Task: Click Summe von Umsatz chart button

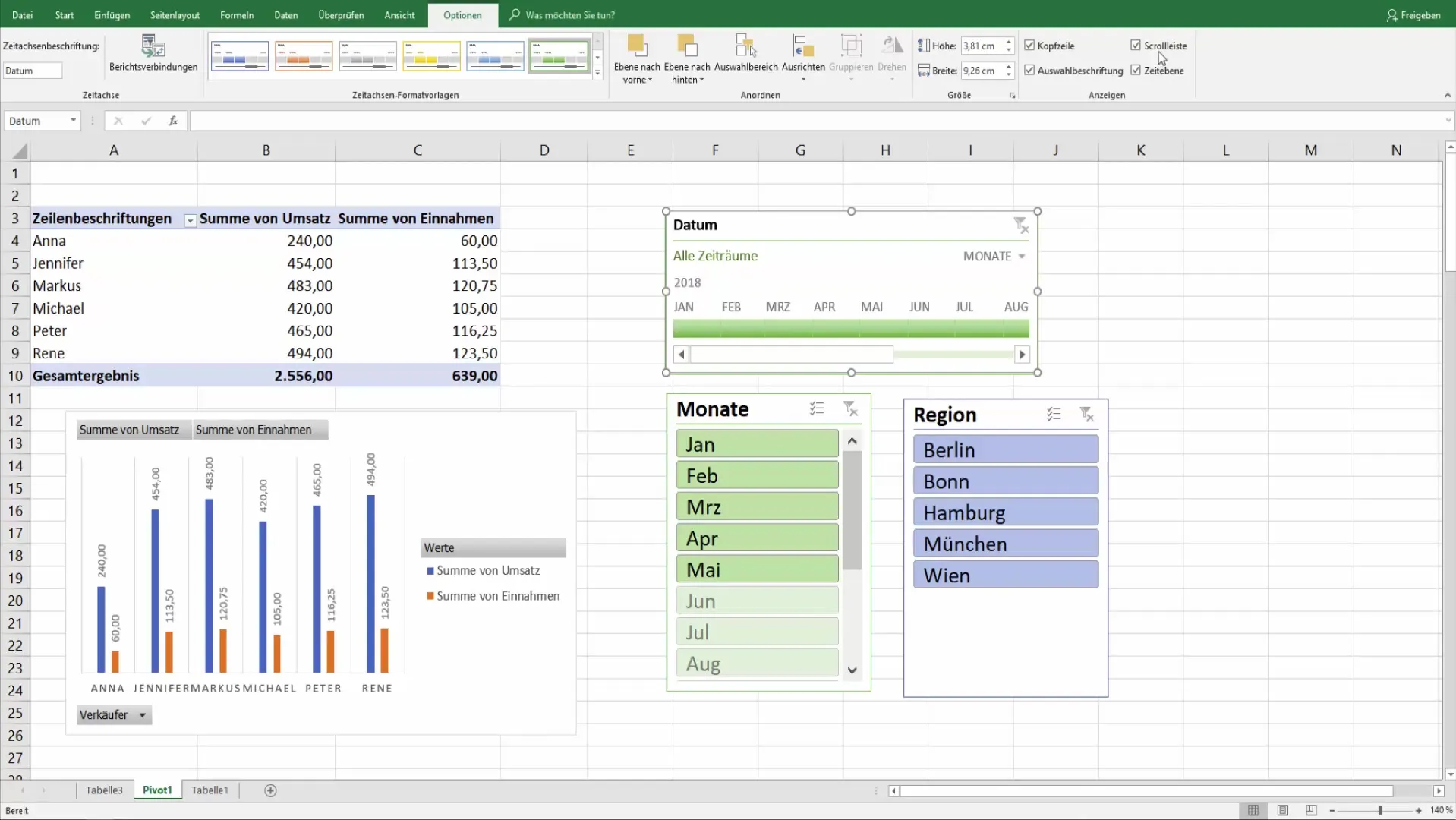Action: [x=134, y=430]
